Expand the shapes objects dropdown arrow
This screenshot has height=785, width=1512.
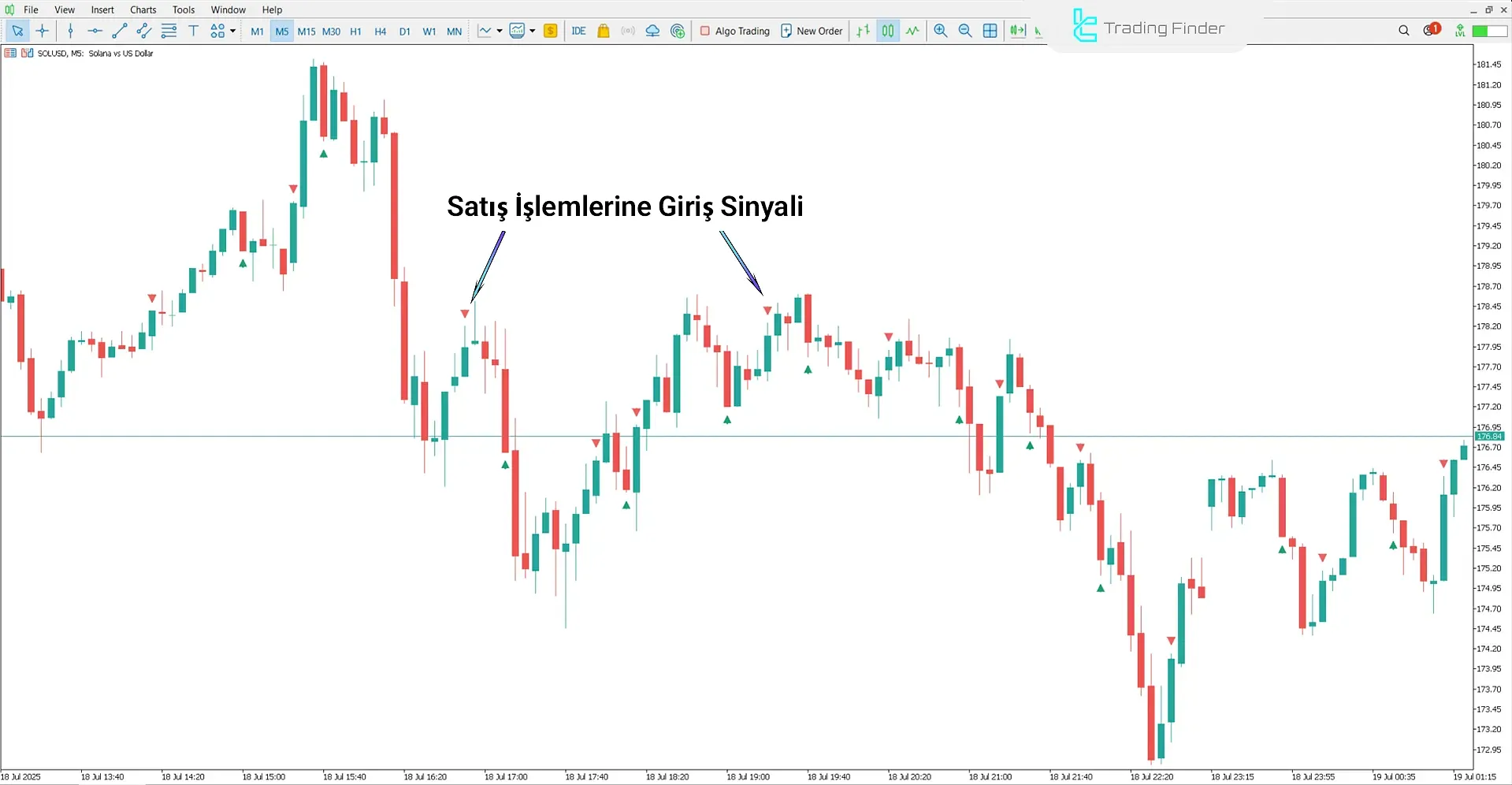(x=232, y=31)
